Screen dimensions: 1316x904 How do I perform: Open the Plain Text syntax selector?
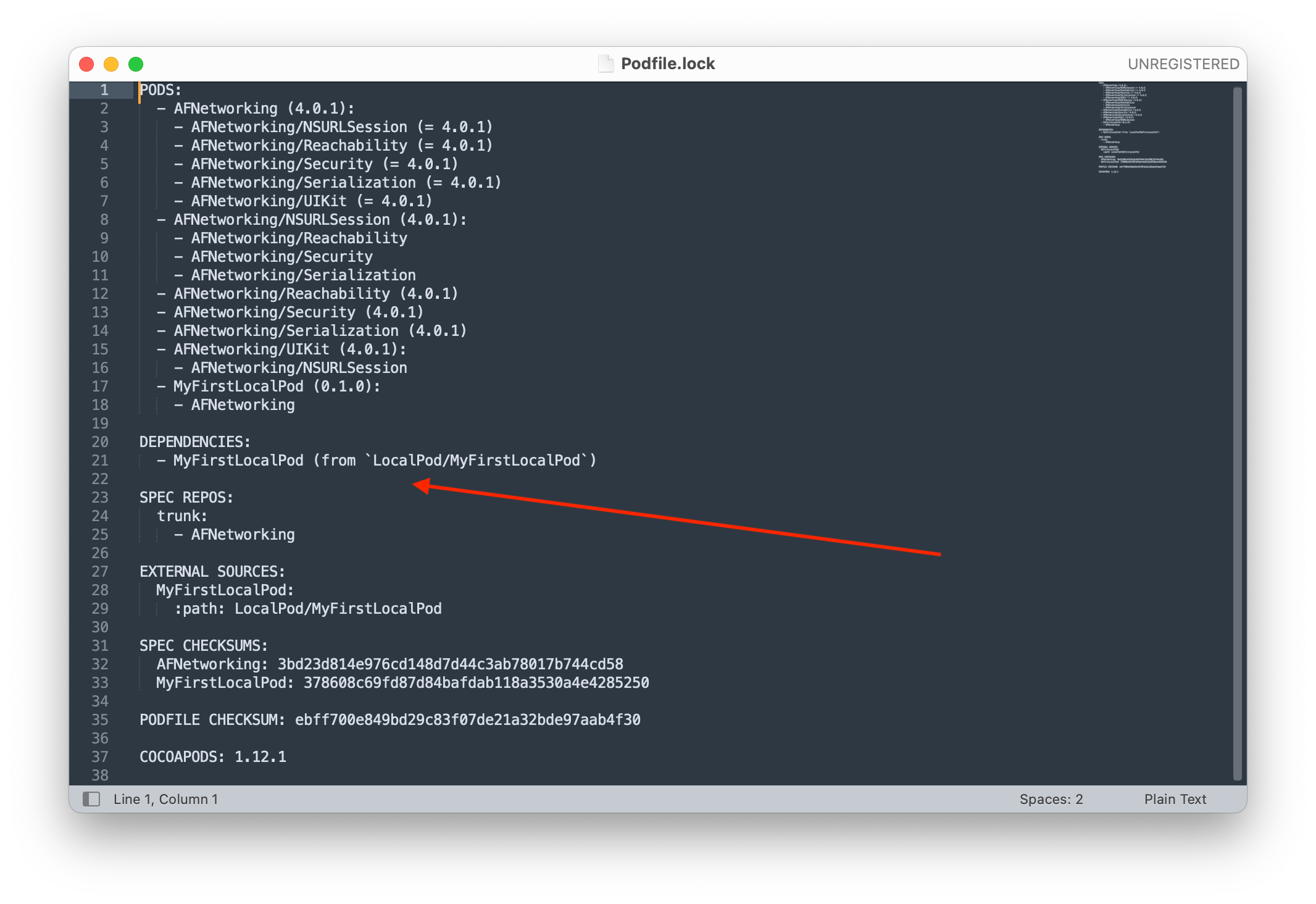click(x=1175, y=799)
